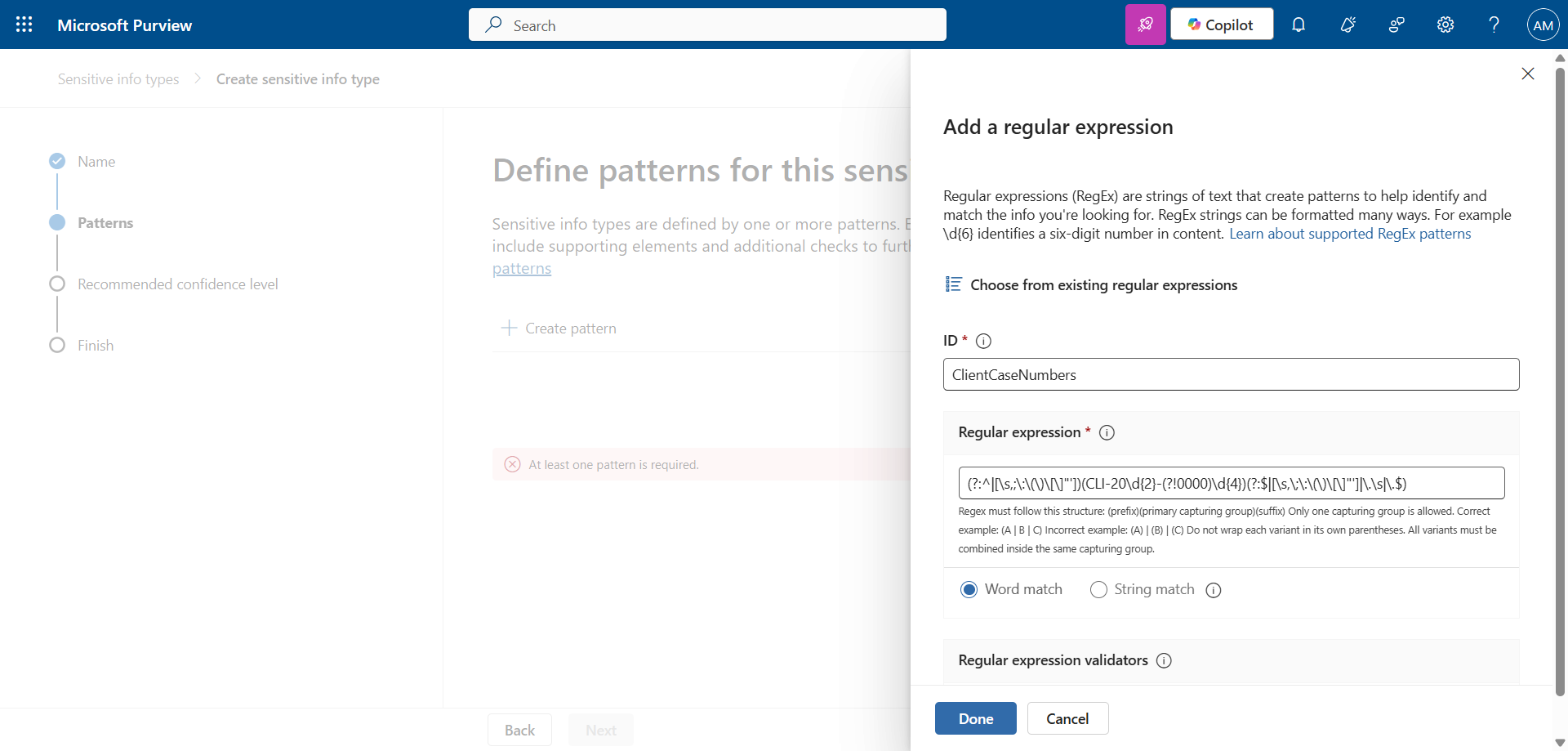The height and width of the screenshot is (751, 1568).
Task: Go to Sensitive info types breadcrumb
Action: pos(118,79)
